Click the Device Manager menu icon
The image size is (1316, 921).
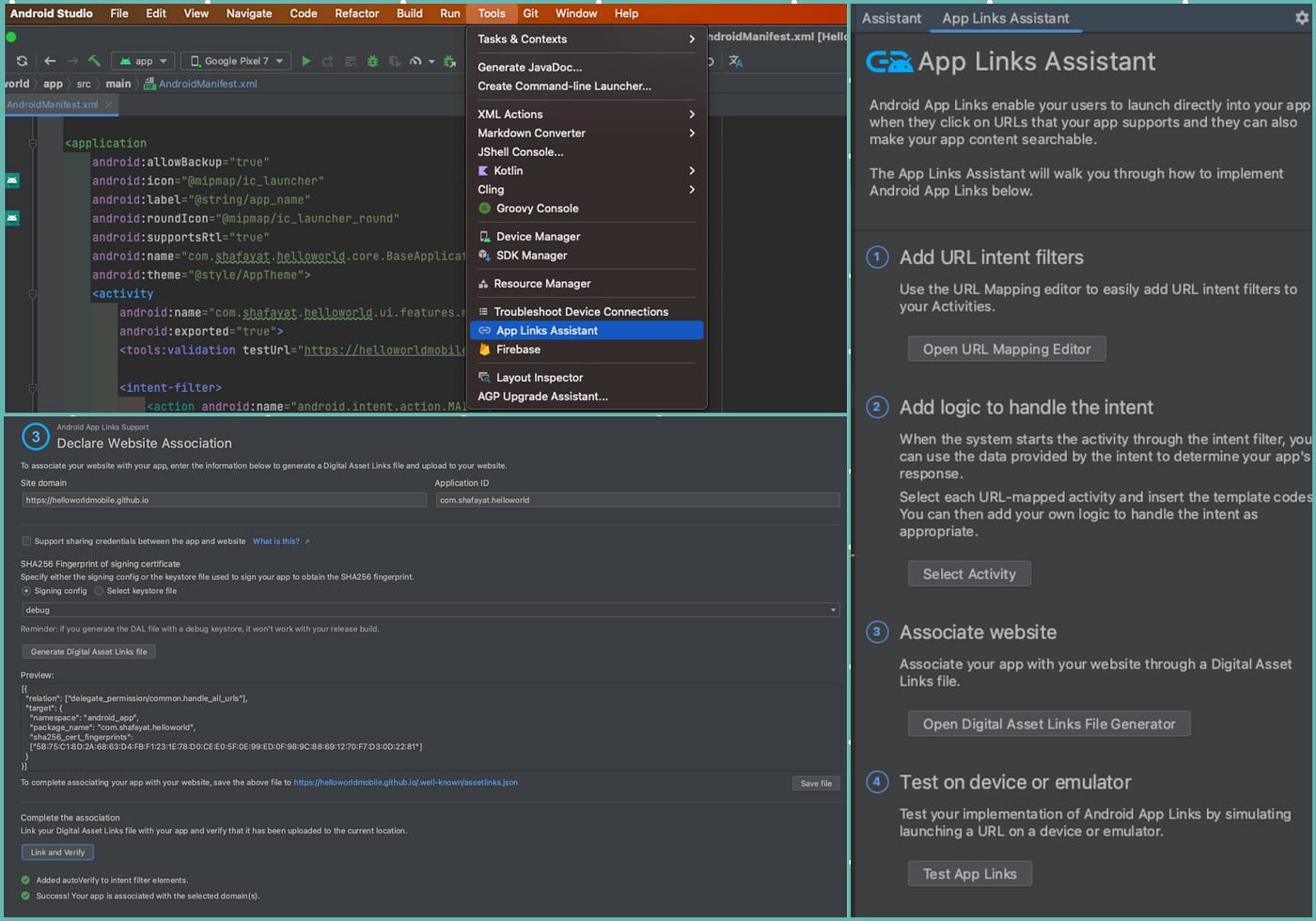484,237
